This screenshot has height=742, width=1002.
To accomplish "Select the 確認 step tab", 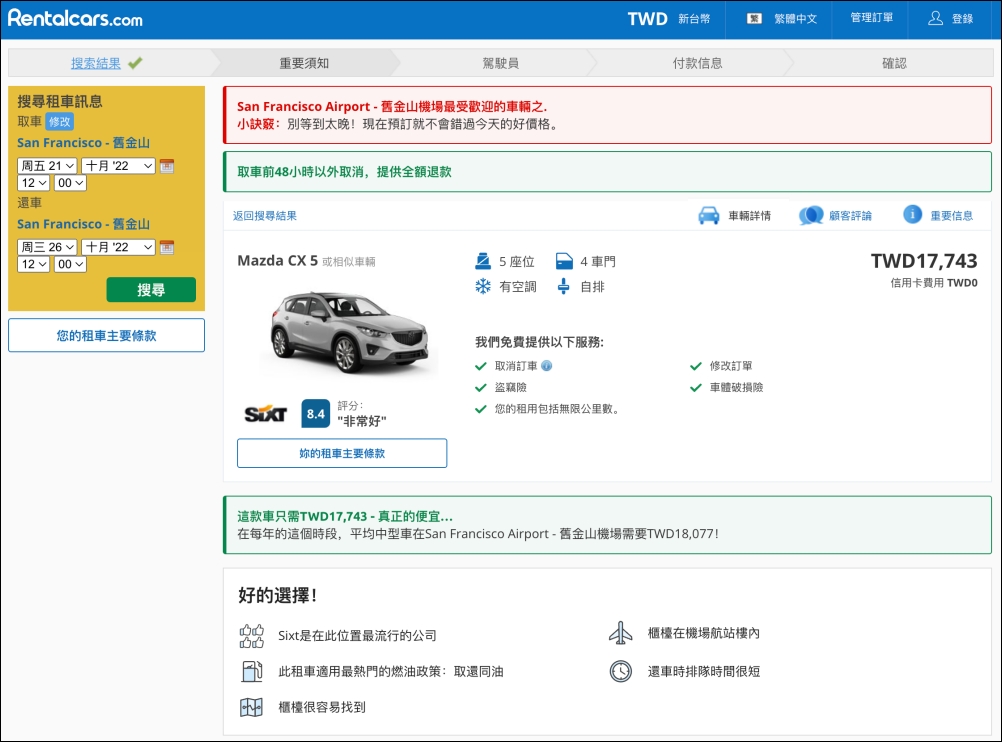I will pos(894,63).
